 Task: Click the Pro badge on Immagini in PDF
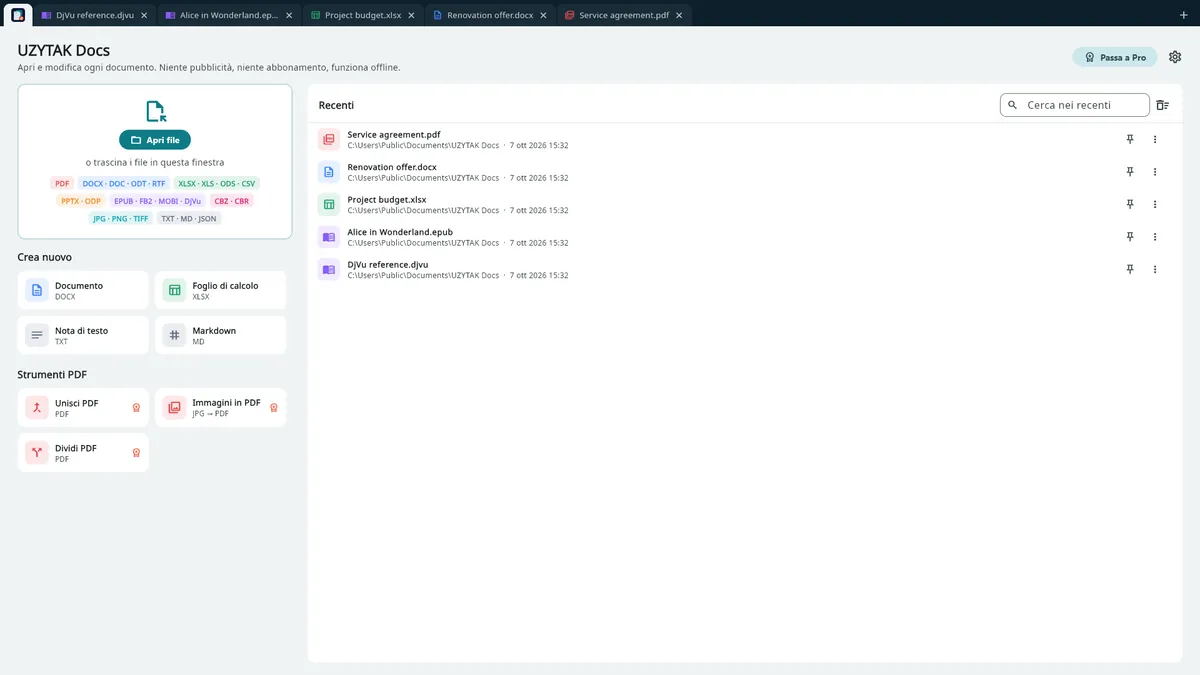(x=273, y=408)
